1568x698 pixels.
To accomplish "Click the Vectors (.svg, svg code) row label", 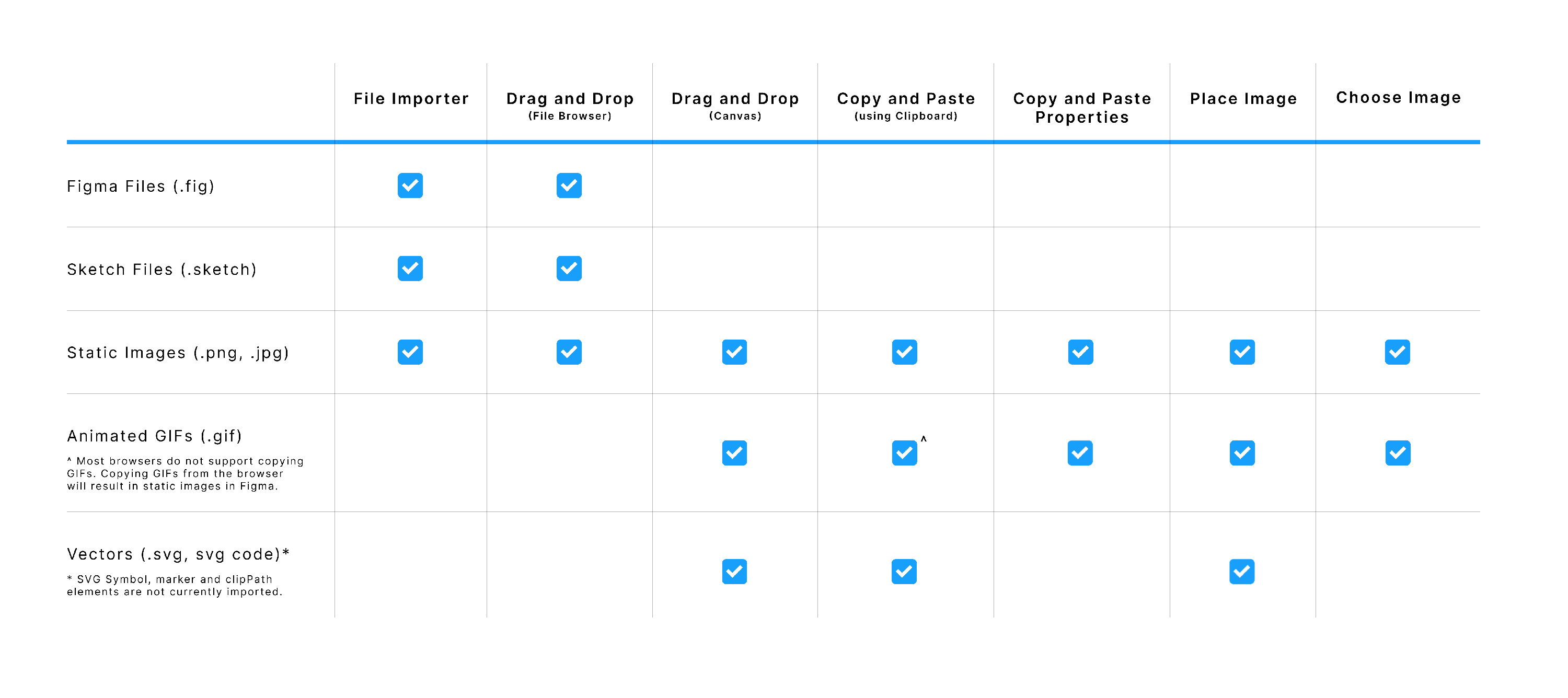I will tap(178, 554).
